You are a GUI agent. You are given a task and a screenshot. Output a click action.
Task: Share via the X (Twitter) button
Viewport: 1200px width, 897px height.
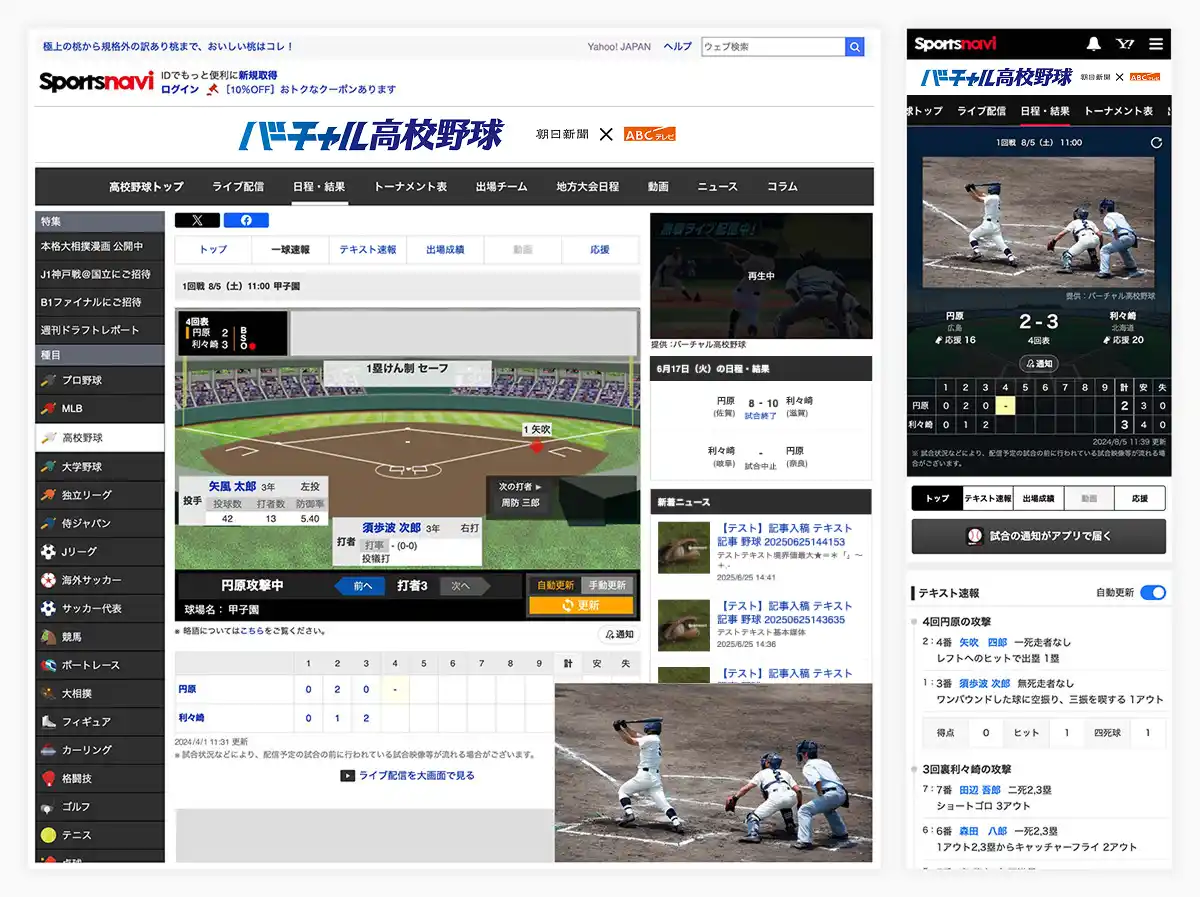[x=197, y=220]
